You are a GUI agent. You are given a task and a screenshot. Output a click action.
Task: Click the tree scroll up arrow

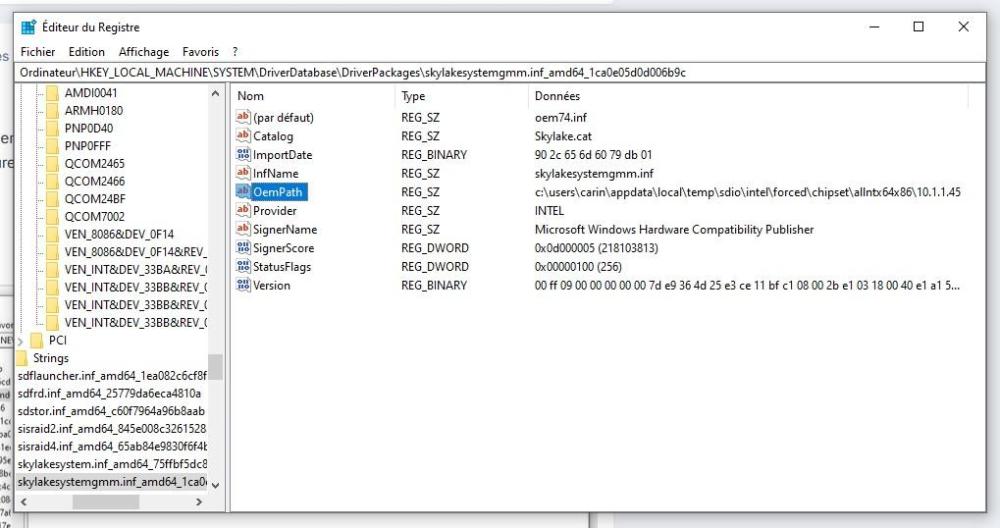pos(216,93)
